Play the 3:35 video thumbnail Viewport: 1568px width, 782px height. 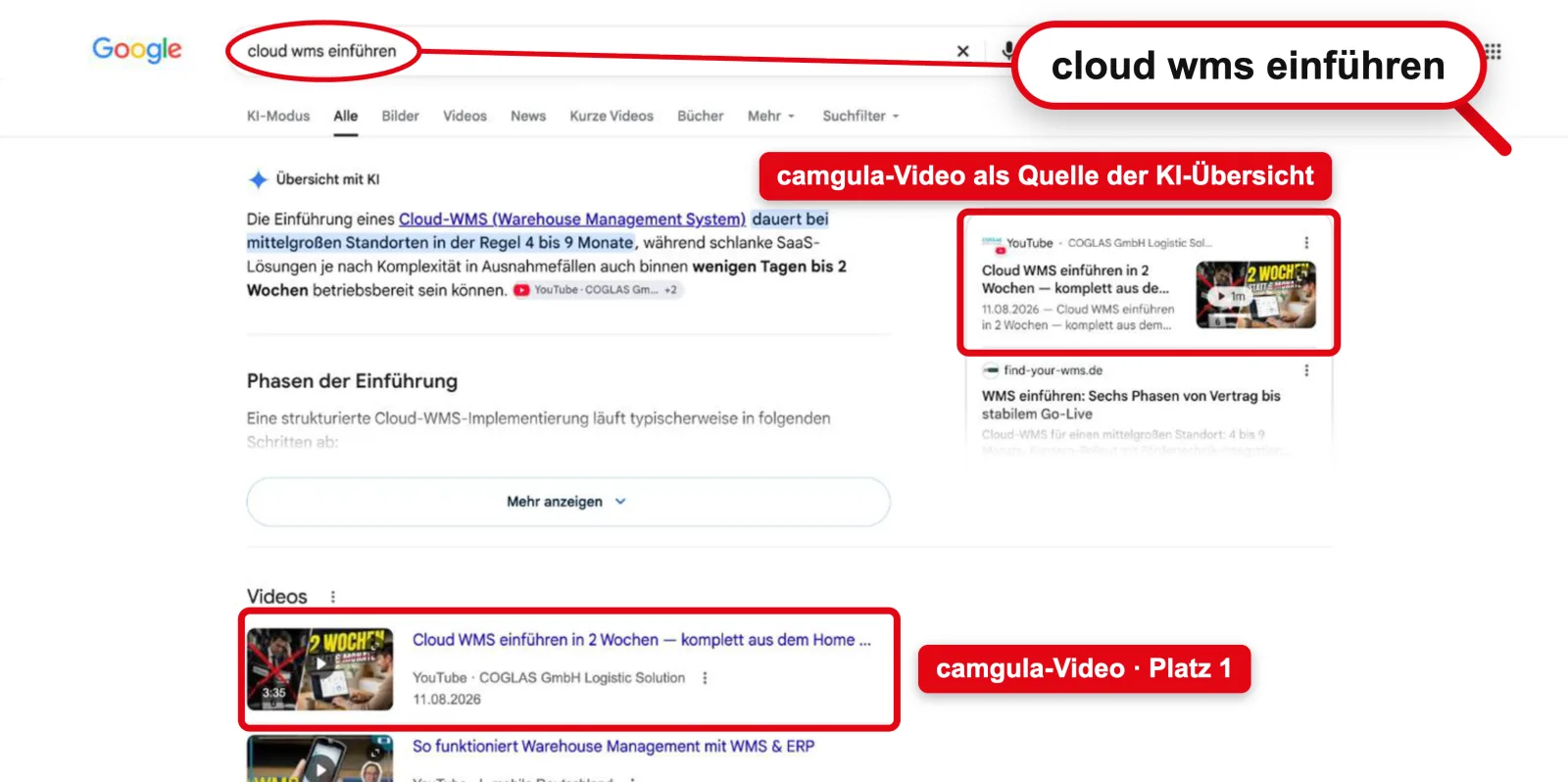(x=319, y=668)
